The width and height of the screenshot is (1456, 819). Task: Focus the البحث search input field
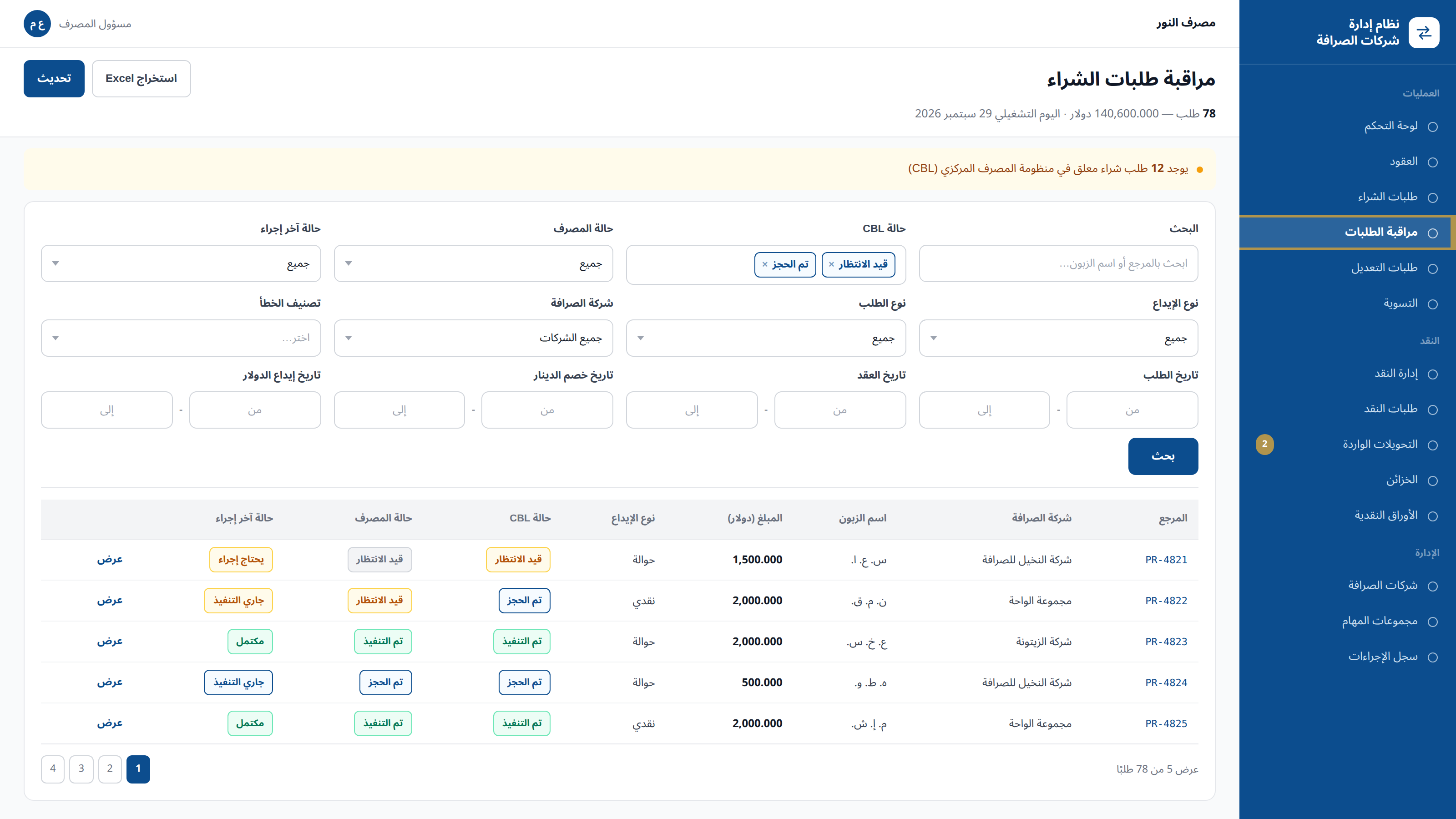(x=1058, y=263)
